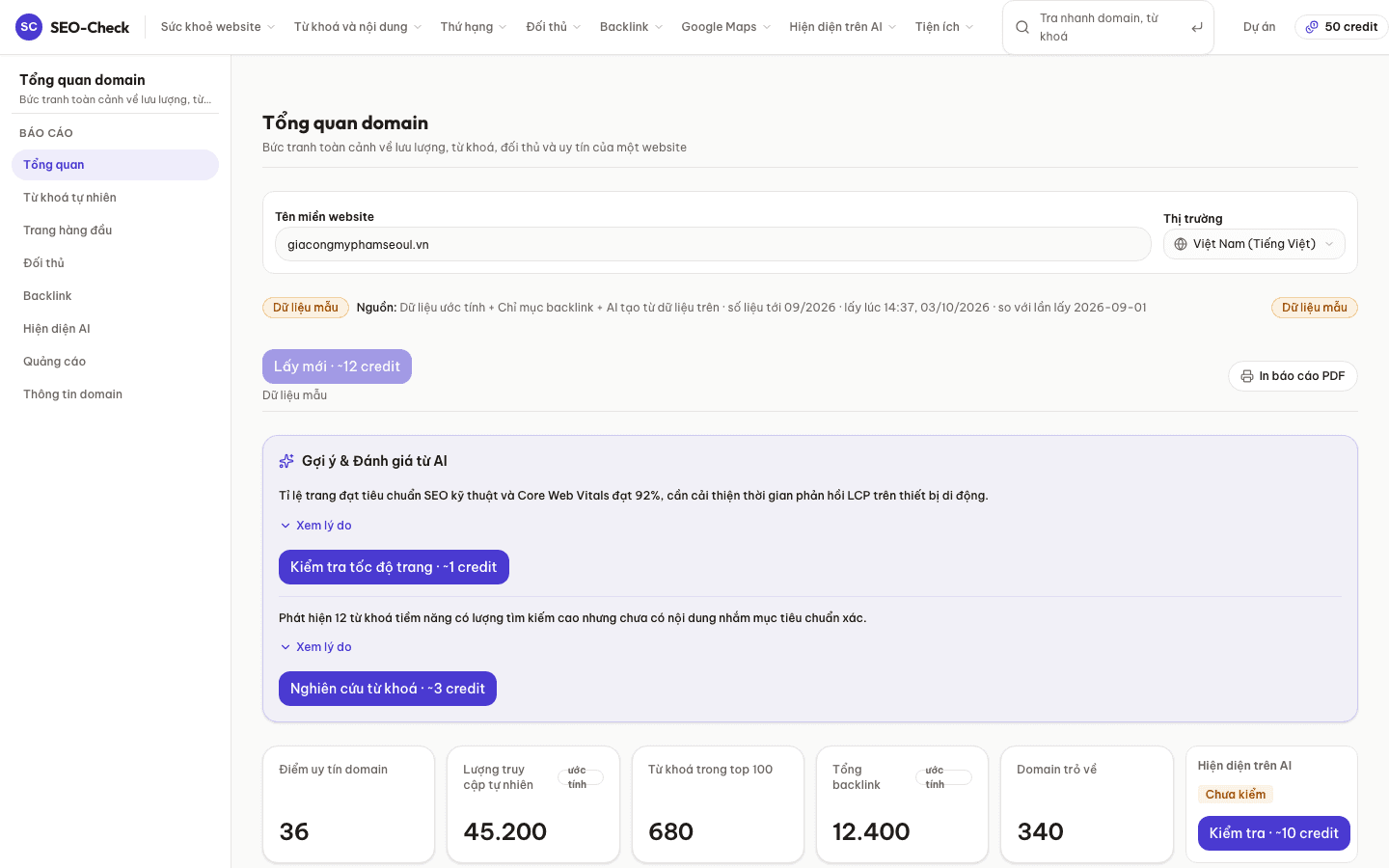The image size is (1389, 868).
Task: Expand the Thứ hạng dropdown menu
Action: click(x=474, y=27)
